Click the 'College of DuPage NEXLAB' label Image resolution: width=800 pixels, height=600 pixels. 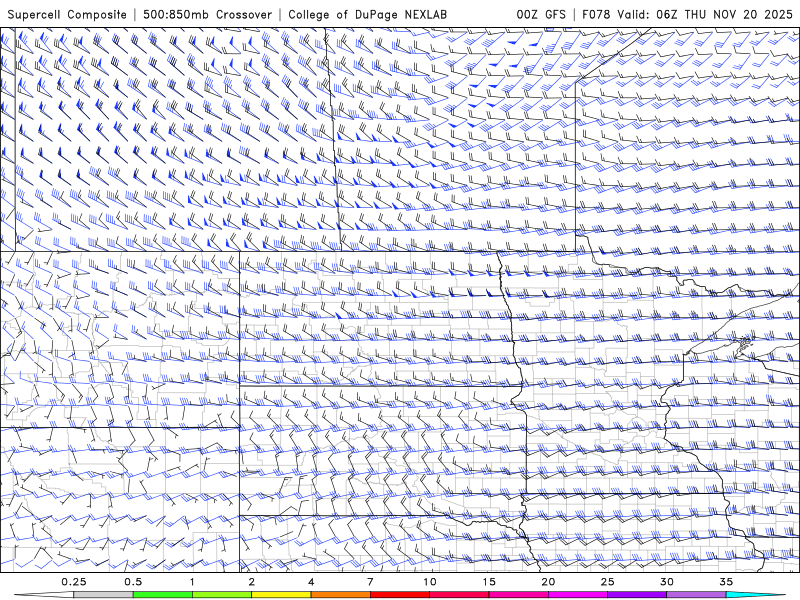pyautogui.click(x=367, y=15)
